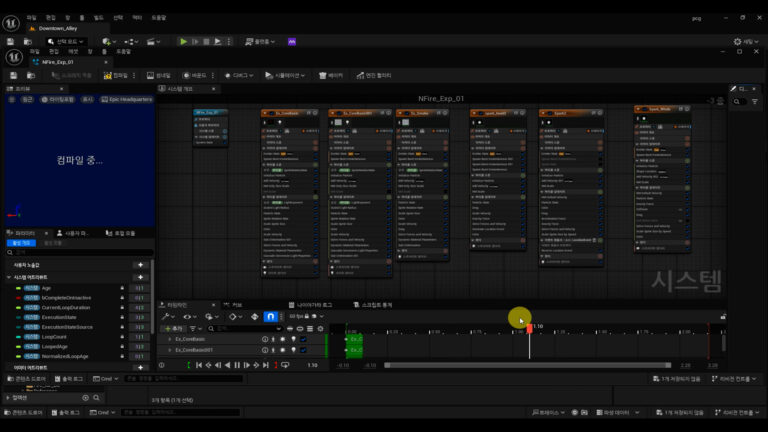Click Epic Headquarters button in preview viewport
Image resolution: width=768 pixels, height=432 pixels.
[126, 99]
